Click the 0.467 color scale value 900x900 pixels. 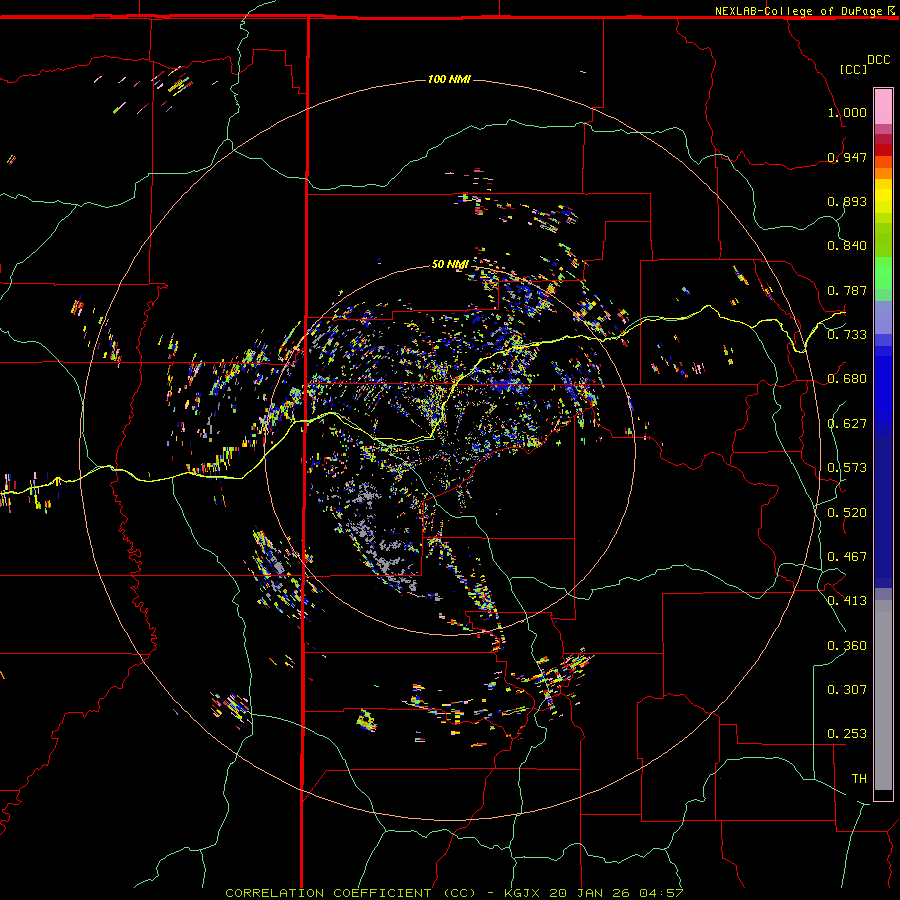847,557
